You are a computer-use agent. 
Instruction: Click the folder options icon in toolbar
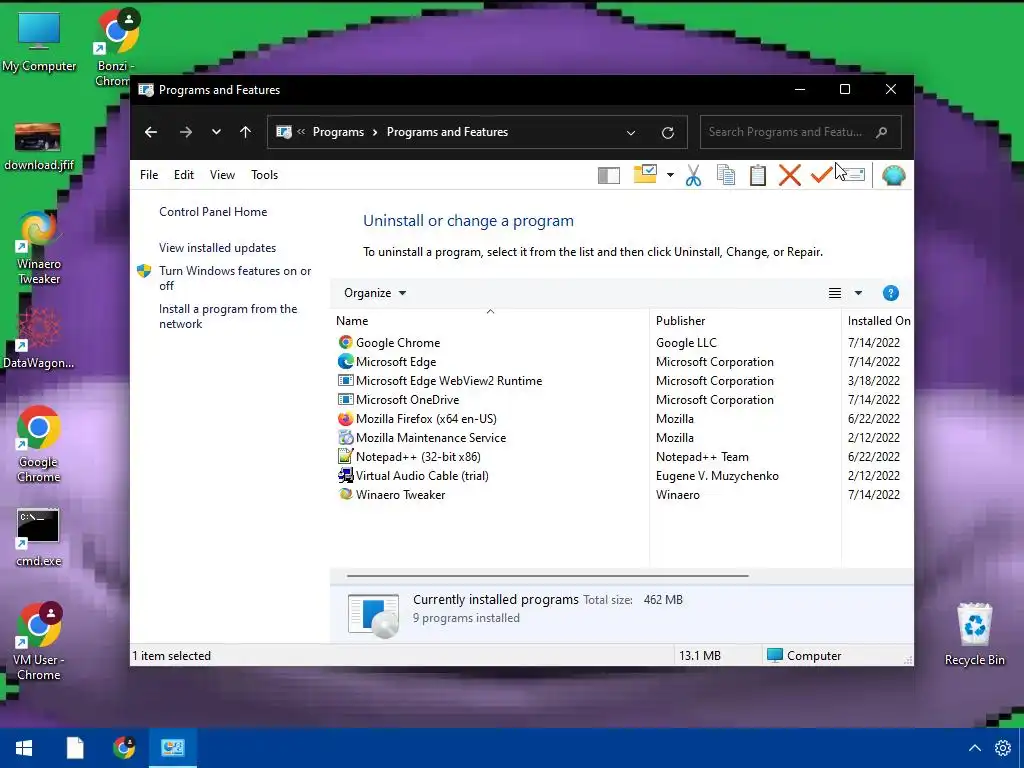(x=645, y=174)
